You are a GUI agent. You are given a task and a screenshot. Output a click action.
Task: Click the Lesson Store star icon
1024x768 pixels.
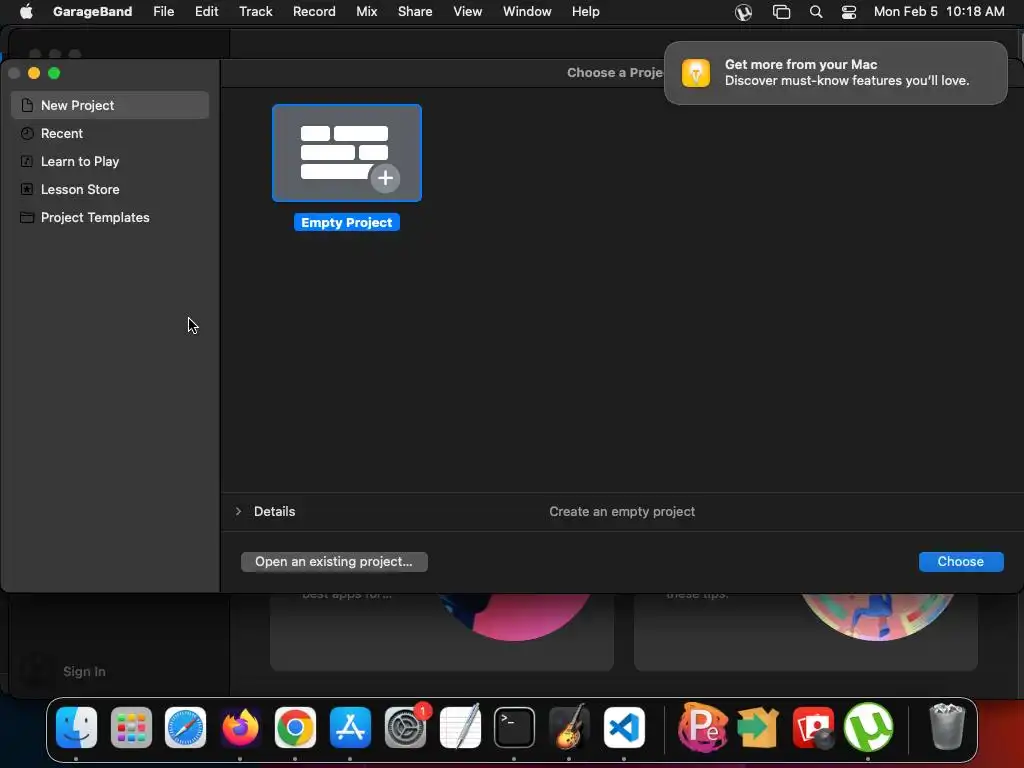pos(27,189)
